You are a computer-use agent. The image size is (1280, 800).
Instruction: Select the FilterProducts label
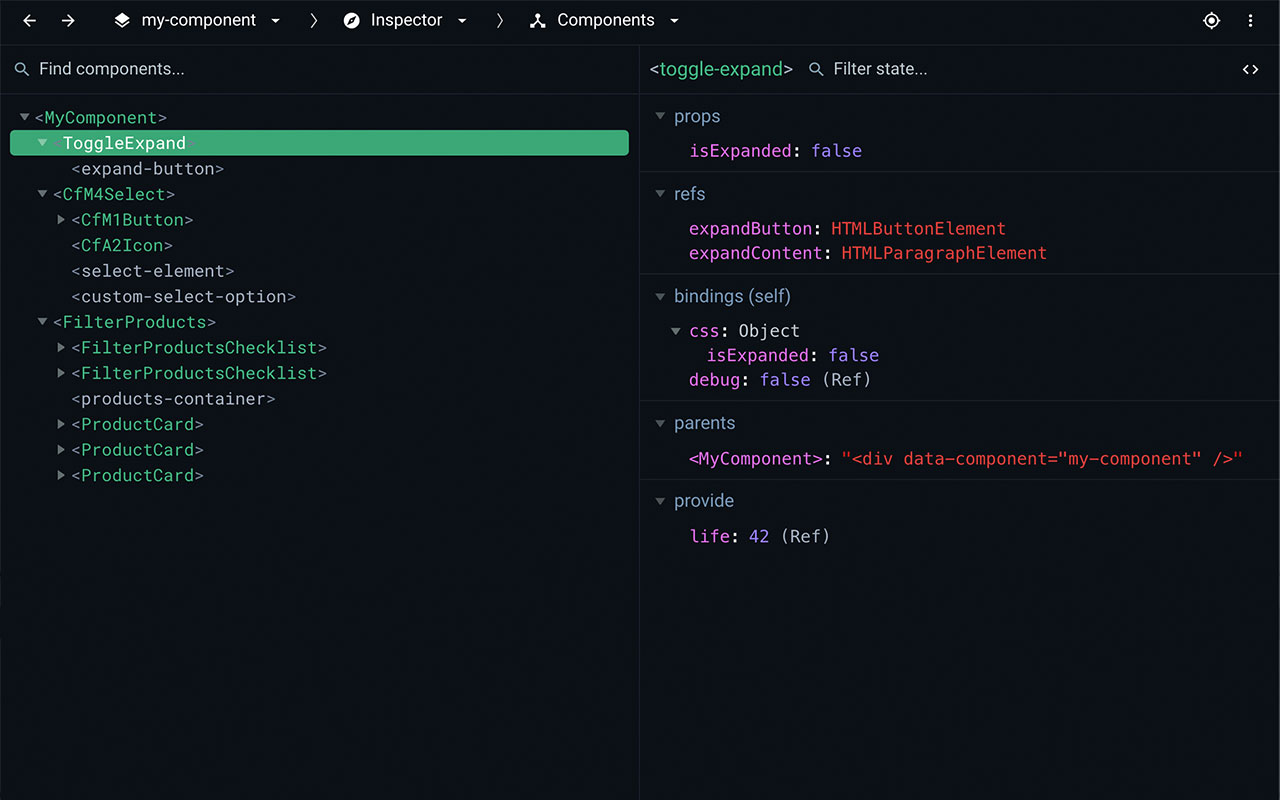(134, 322)
